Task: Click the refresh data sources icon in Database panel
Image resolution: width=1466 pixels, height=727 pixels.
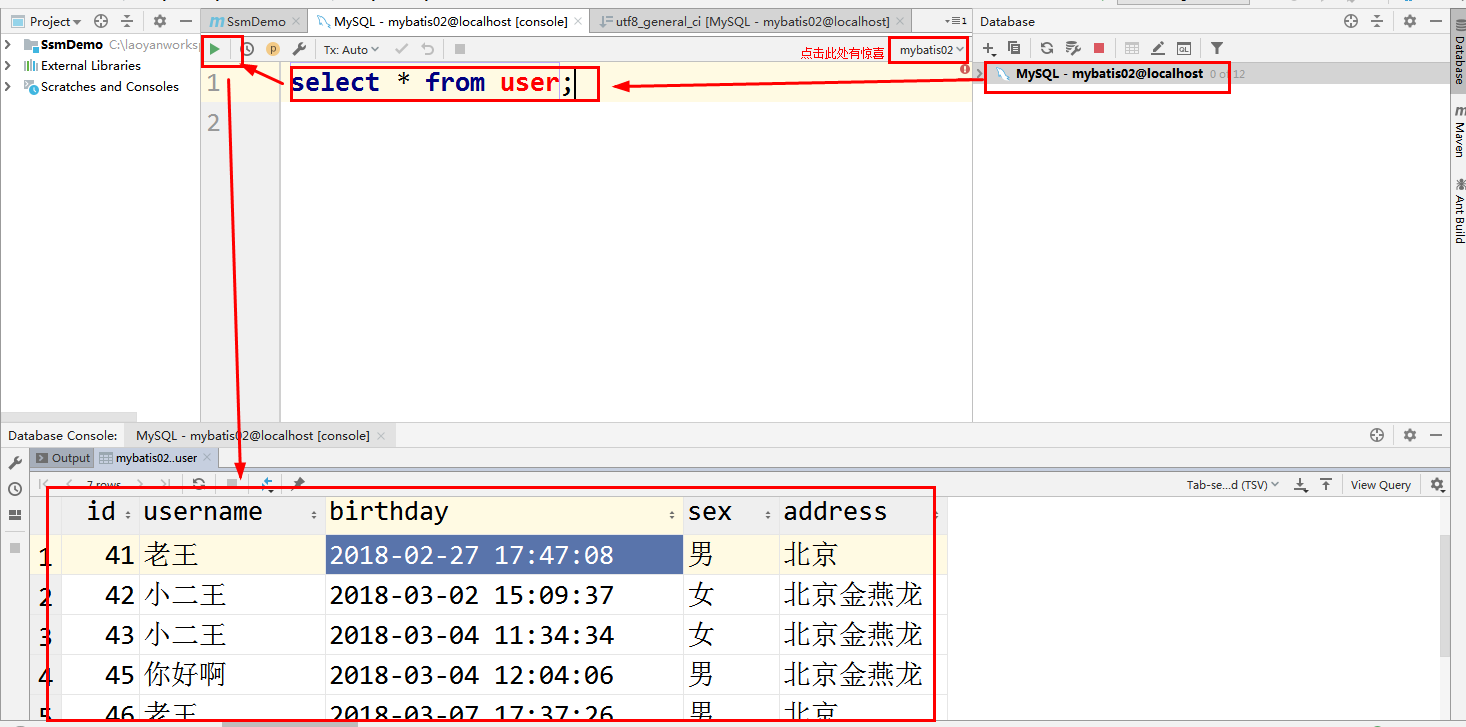Action: 1045,47
